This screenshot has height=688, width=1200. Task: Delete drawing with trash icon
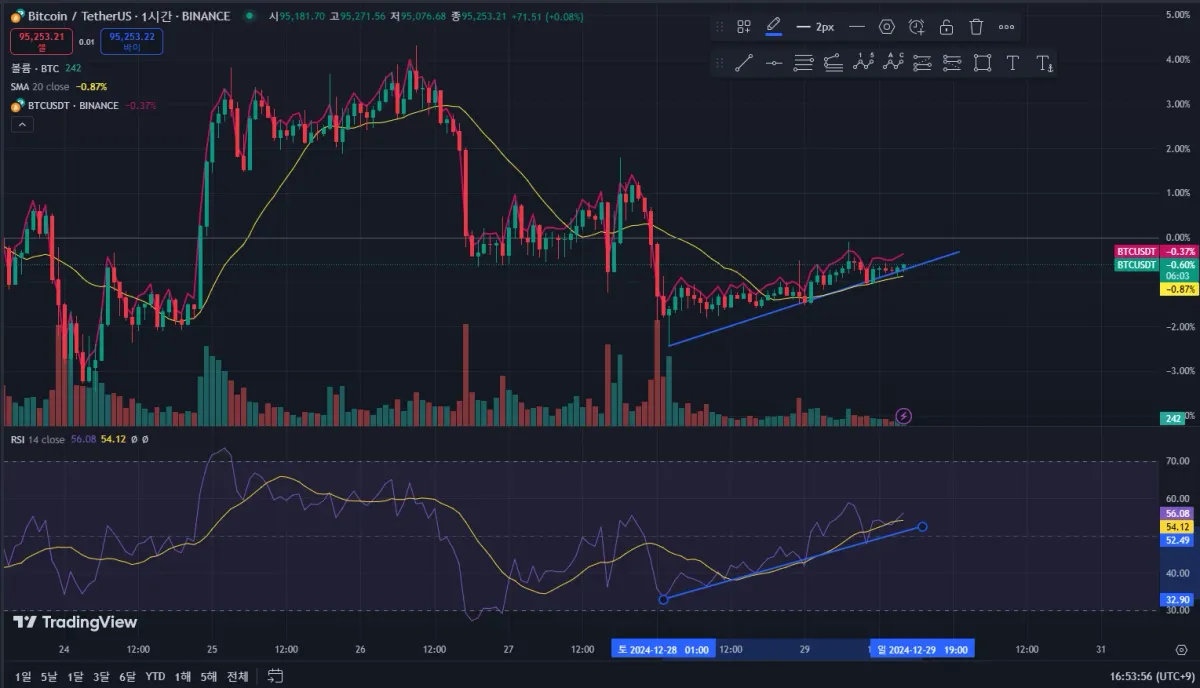(x=976, y=27)
